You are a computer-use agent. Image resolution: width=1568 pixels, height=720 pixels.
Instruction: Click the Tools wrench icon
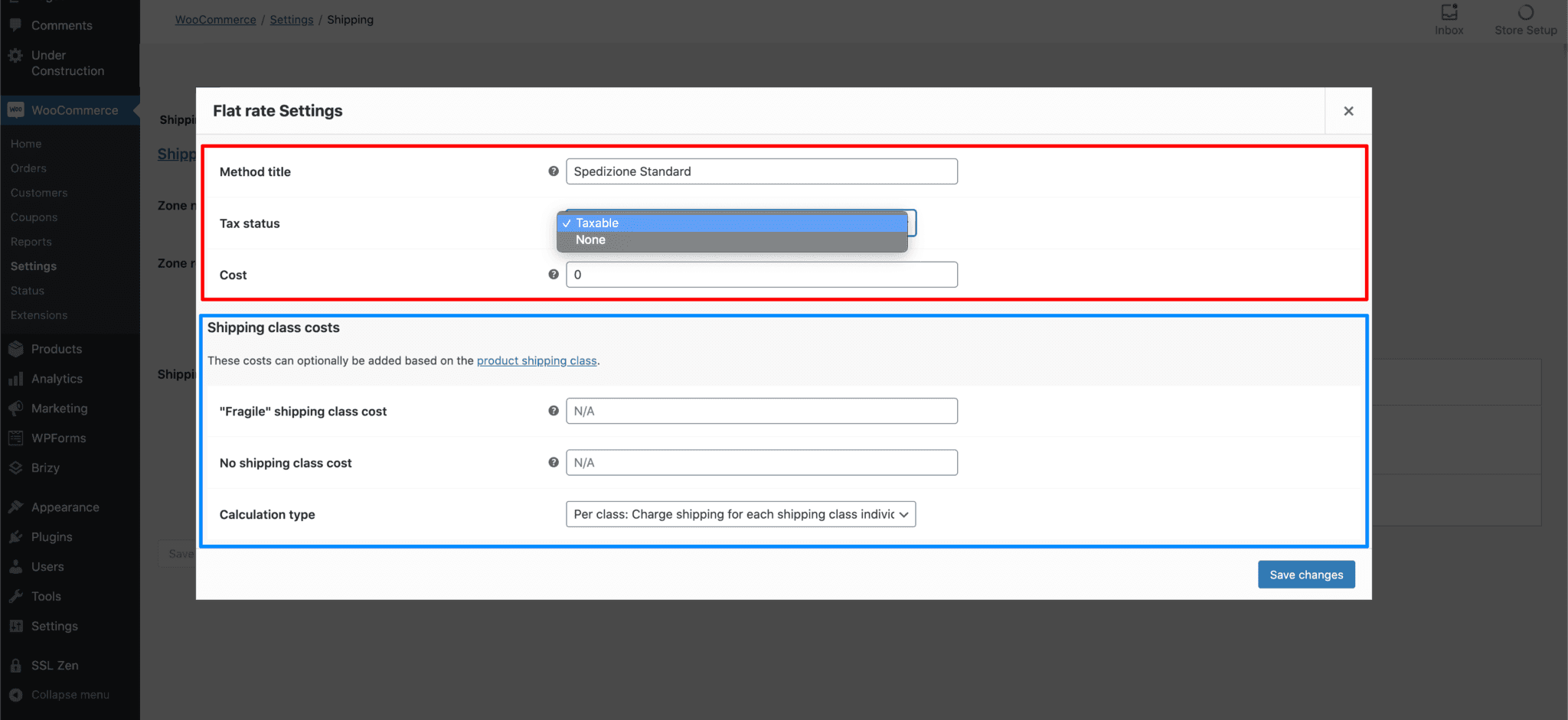[x=15, y=596]
